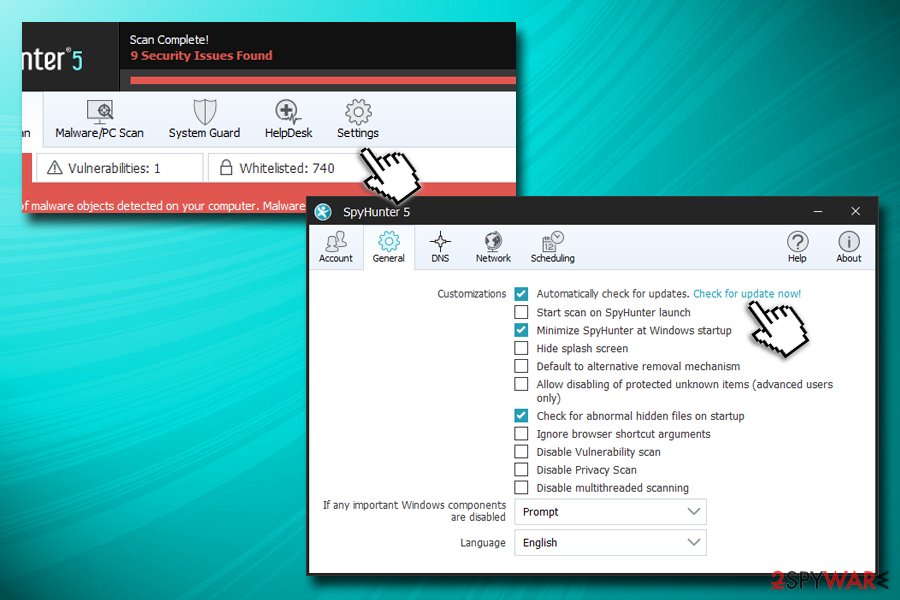Enable Disable Vulnerability scan checkbox

521,451
